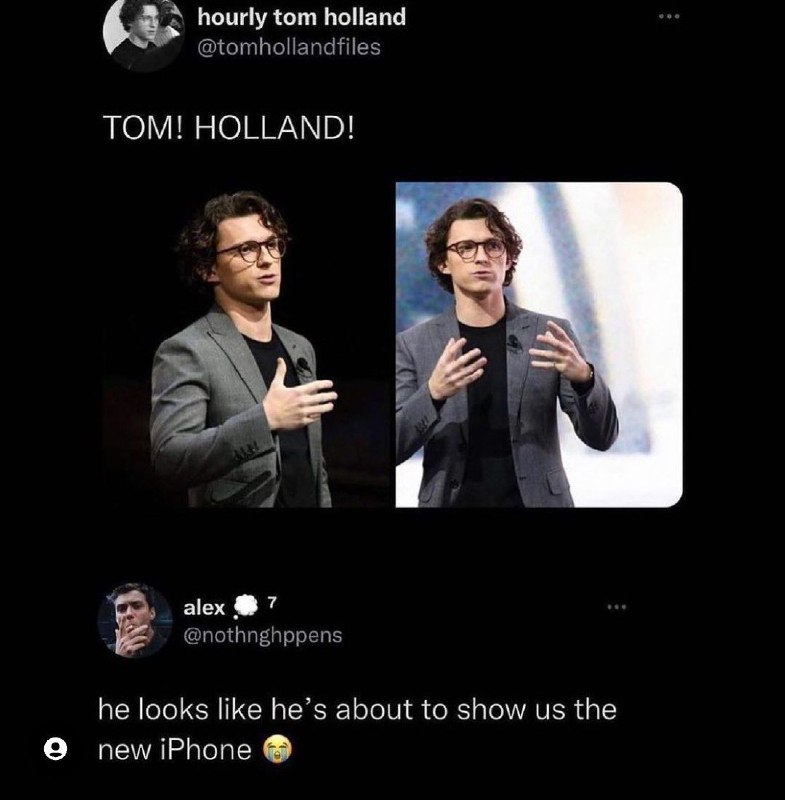Click the thought bubble emoji beside alex

point(245,607)
